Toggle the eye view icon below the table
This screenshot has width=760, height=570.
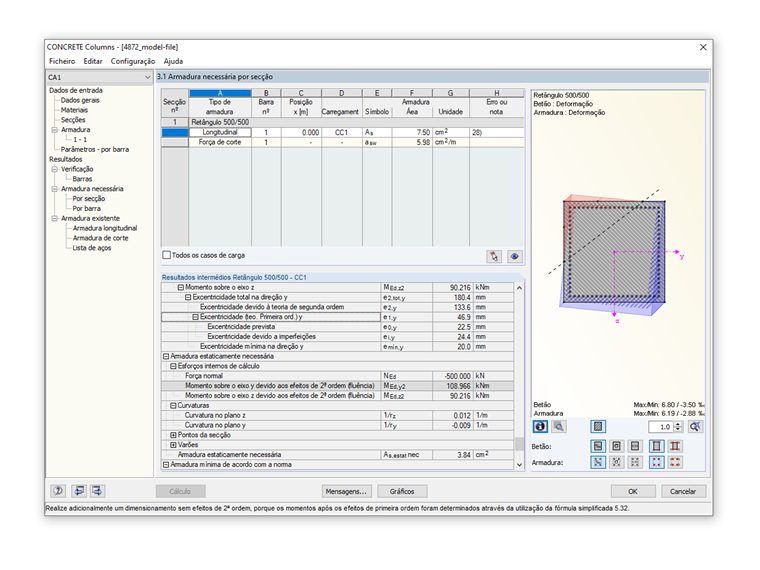[x=515, y=256]
